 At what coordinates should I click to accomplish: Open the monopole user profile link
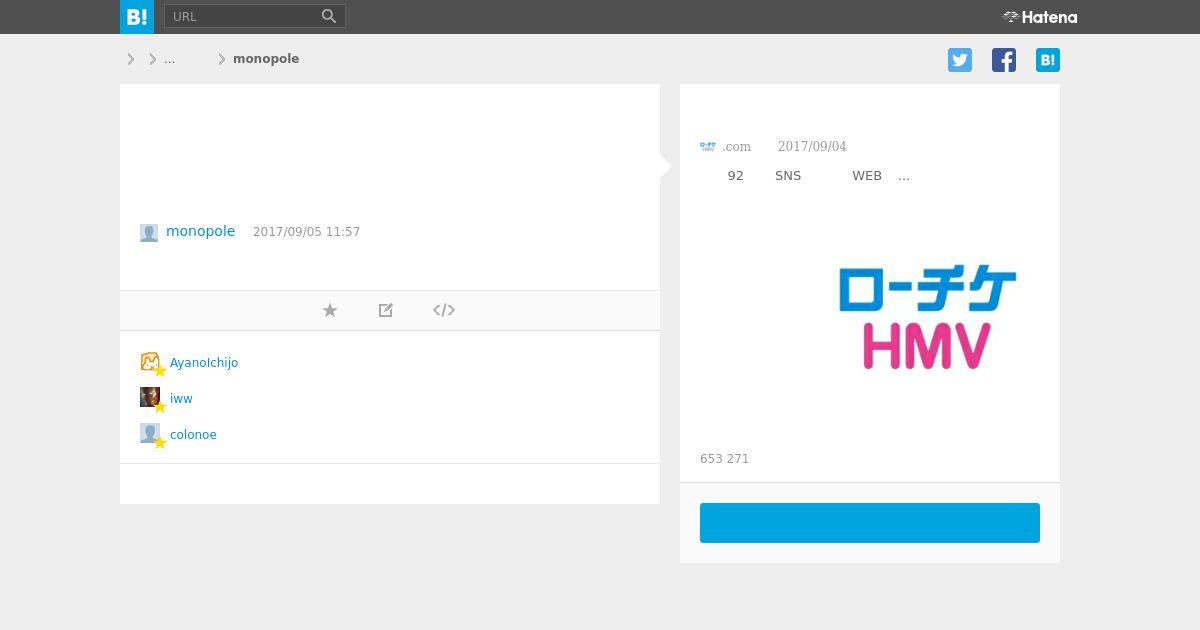(200, 231)
